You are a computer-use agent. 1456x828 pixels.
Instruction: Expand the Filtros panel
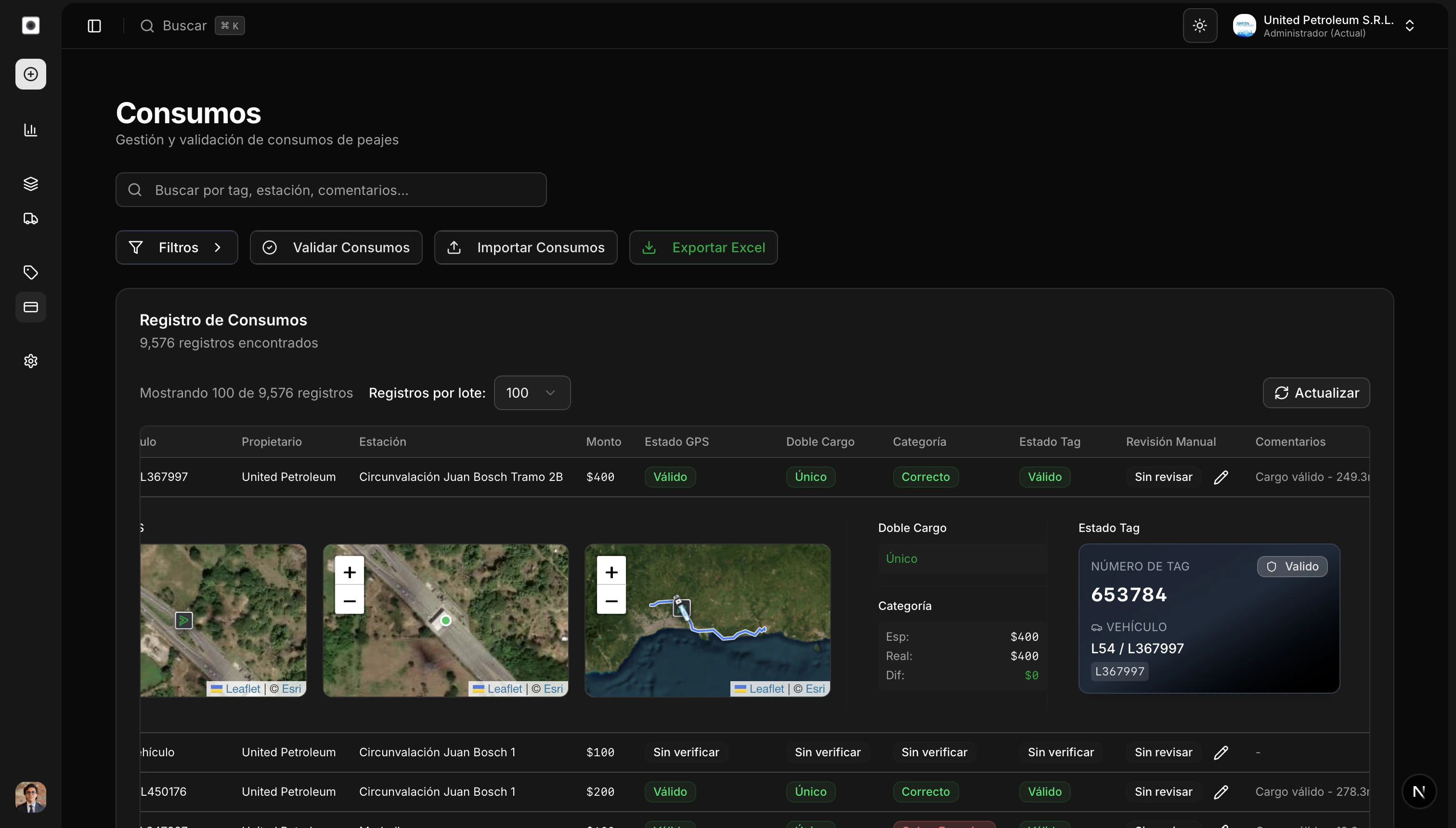[176, 247]
